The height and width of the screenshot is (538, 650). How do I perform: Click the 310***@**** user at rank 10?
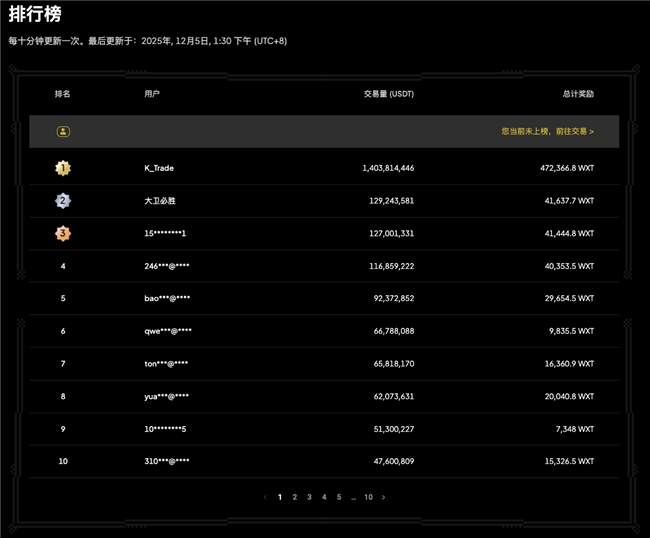pyautogui.click(x=167, y=461)
